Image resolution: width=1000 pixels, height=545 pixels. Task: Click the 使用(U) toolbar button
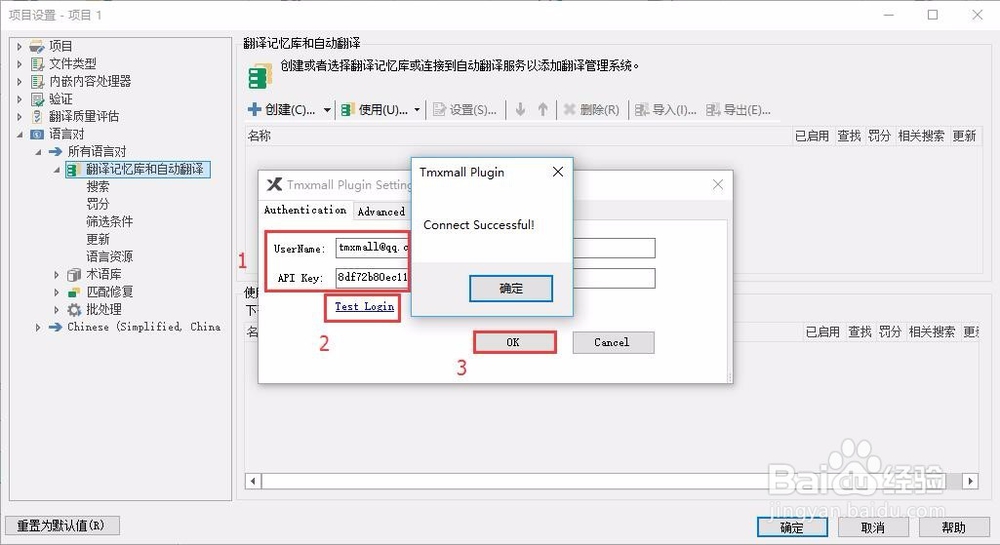(x=374, y=110)
